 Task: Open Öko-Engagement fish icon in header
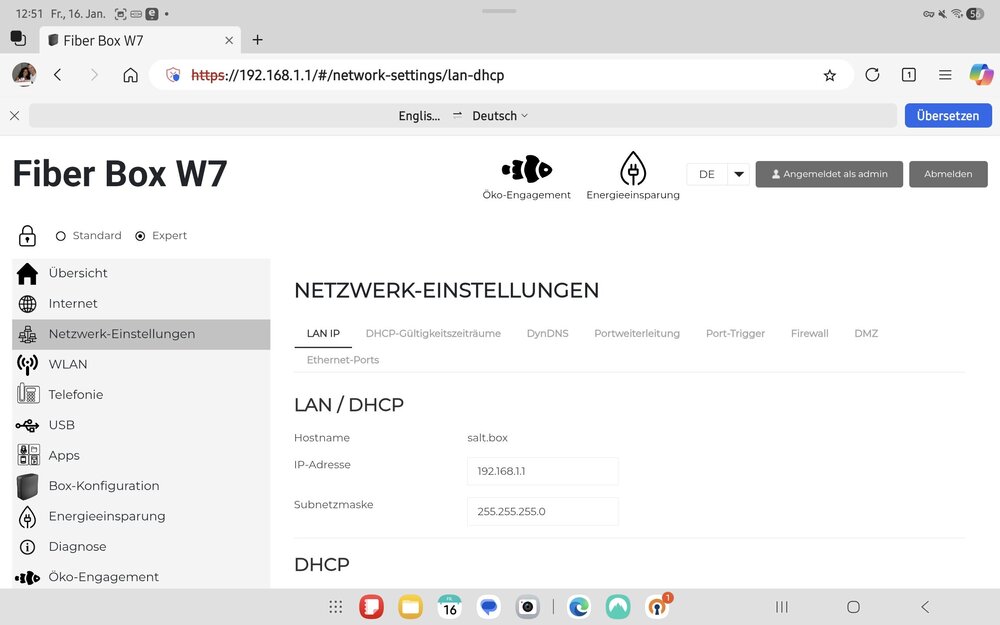pyautogui.click(x=526, y=169)
